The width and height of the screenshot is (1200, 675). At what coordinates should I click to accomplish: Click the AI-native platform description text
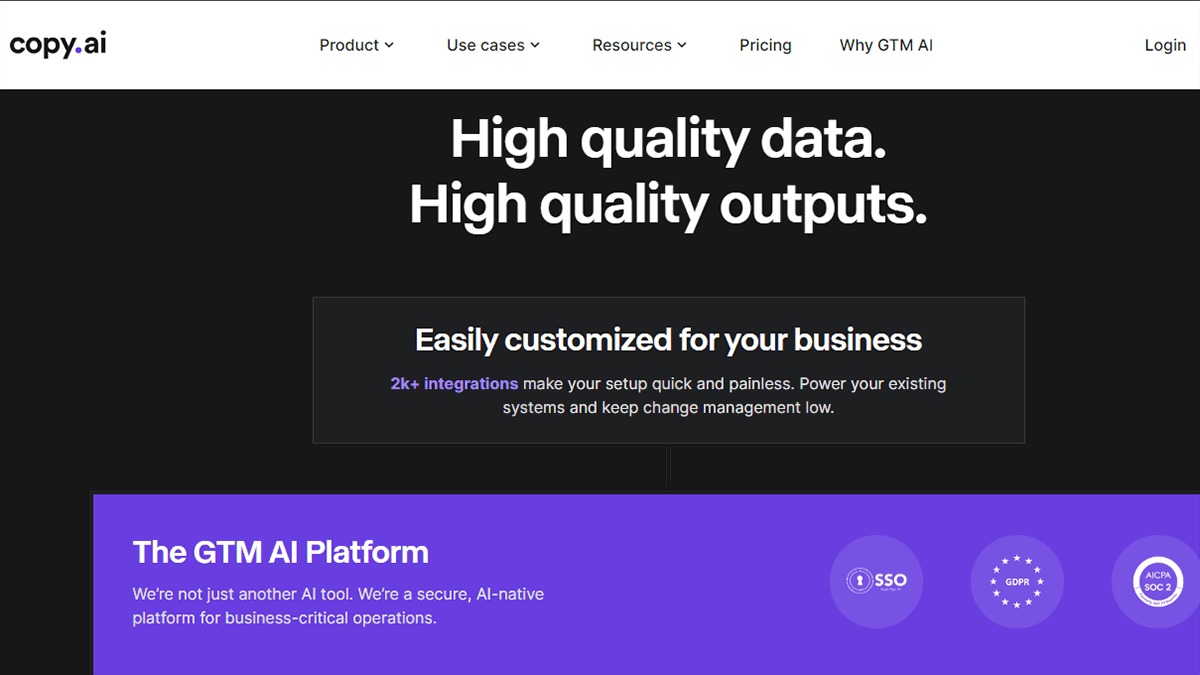337,605
